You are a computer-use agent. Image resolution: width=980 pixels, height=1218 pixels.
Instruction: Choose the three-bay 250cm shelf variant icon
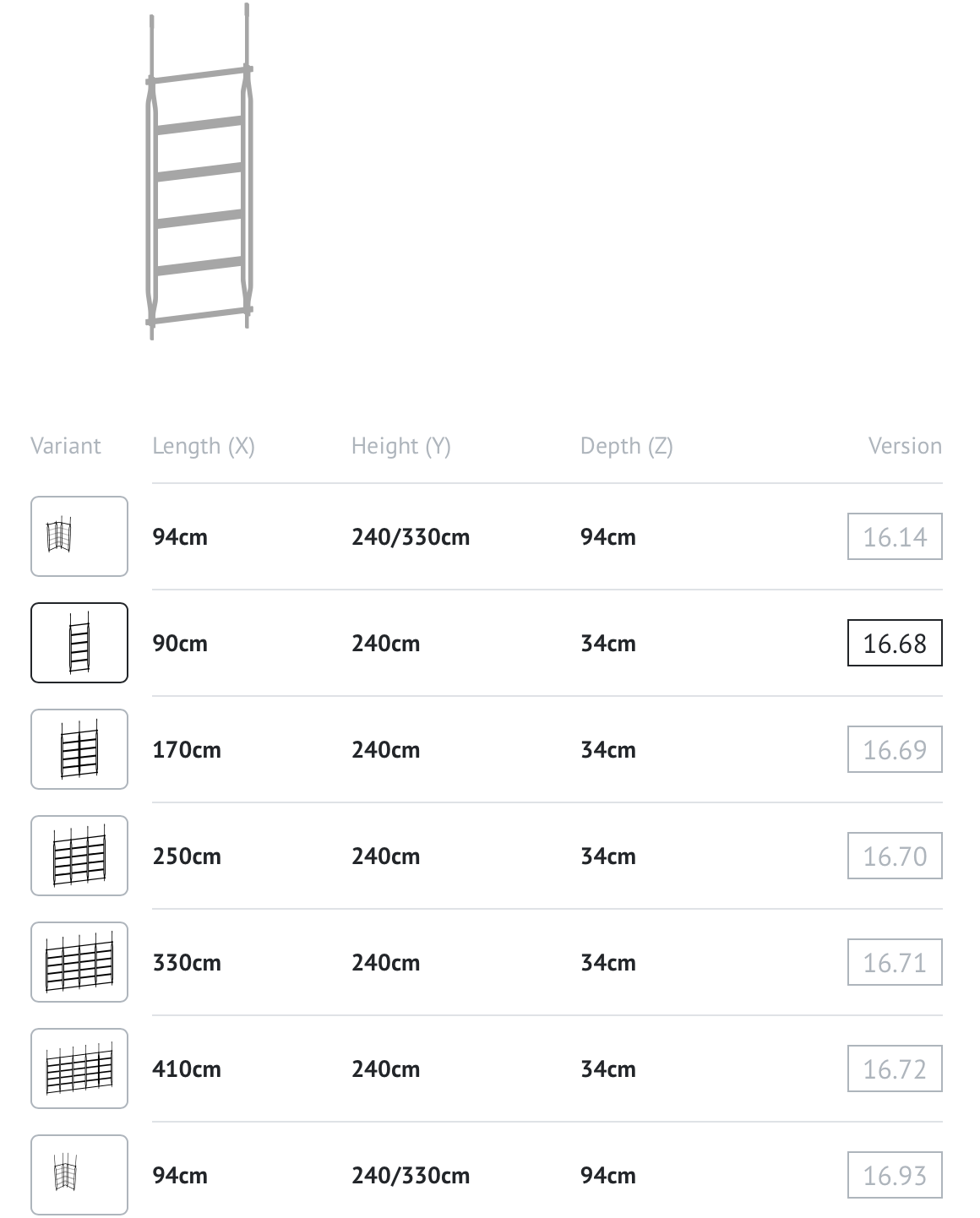click(x=79, y=856)
